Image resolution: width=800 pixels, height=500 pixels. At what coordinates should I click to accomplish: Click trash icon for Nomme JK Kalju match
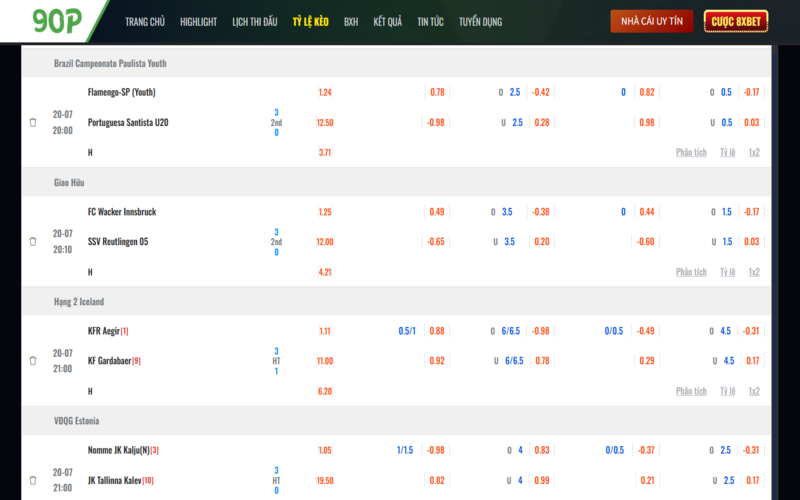[x=33, y=480]
